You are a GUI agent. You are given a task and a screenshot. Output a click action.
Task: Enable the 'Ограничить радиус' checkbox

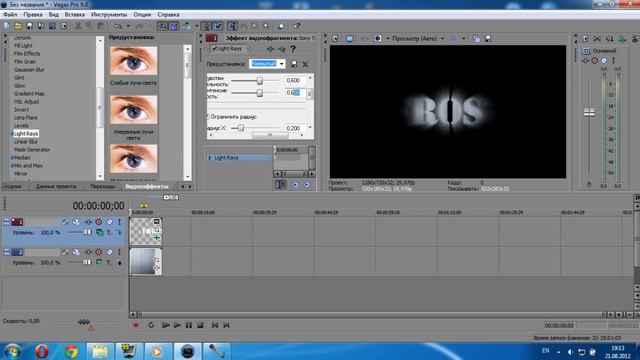click(208, 117)
